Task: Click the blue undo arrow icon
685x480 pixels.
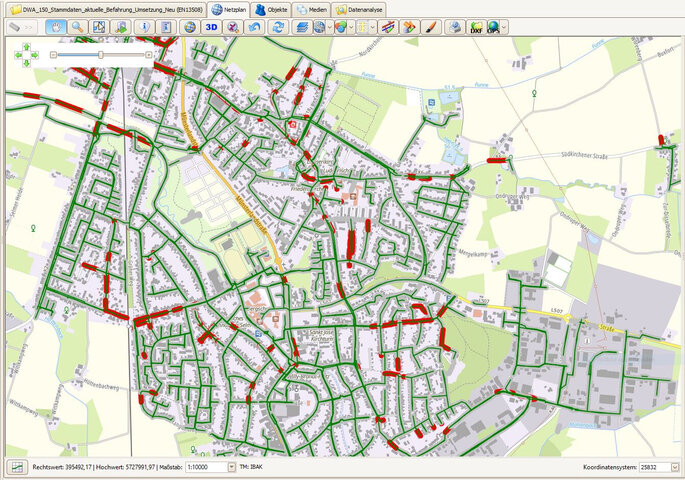Action: point(255,27)
